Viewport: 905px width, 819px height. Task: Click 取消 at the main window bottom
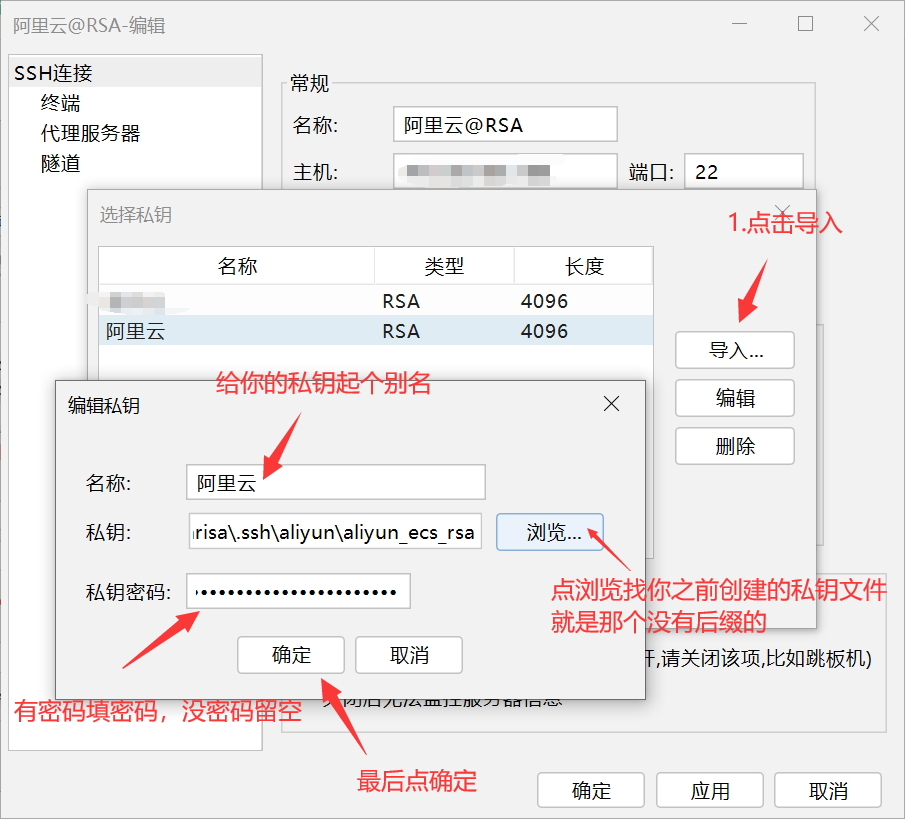click(828, 790)
